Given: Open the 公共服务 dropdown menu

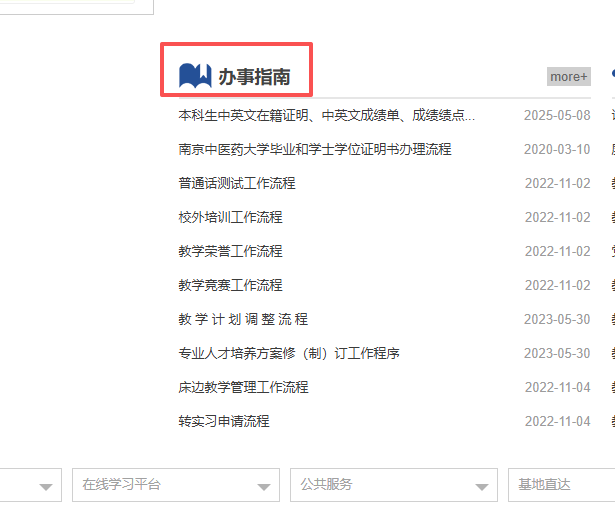Looking at the screenshot, I should (393, 485).
